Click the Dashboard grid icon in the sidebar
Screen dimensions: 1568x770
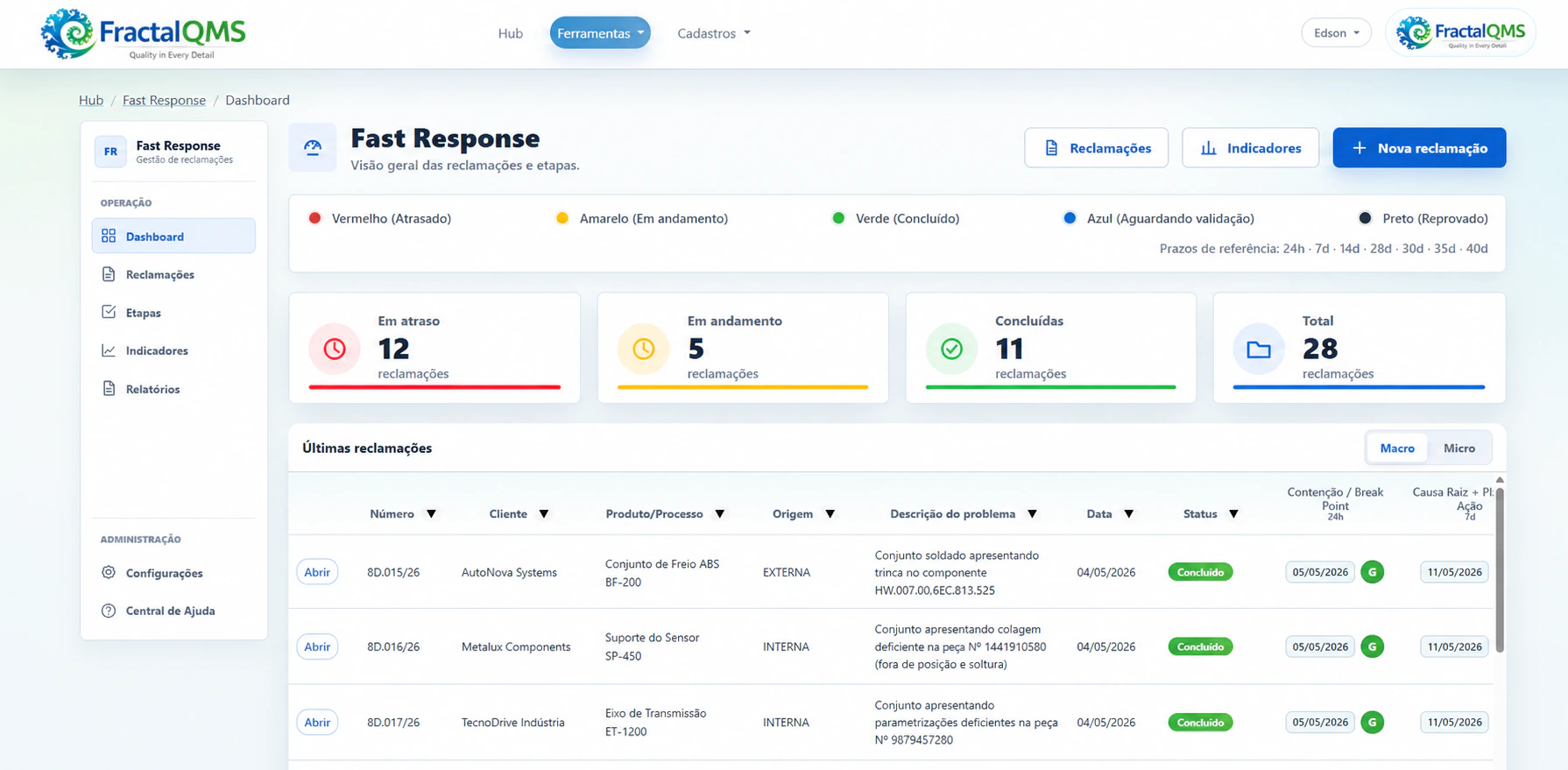pyautogui.click(x=109, y=236)
